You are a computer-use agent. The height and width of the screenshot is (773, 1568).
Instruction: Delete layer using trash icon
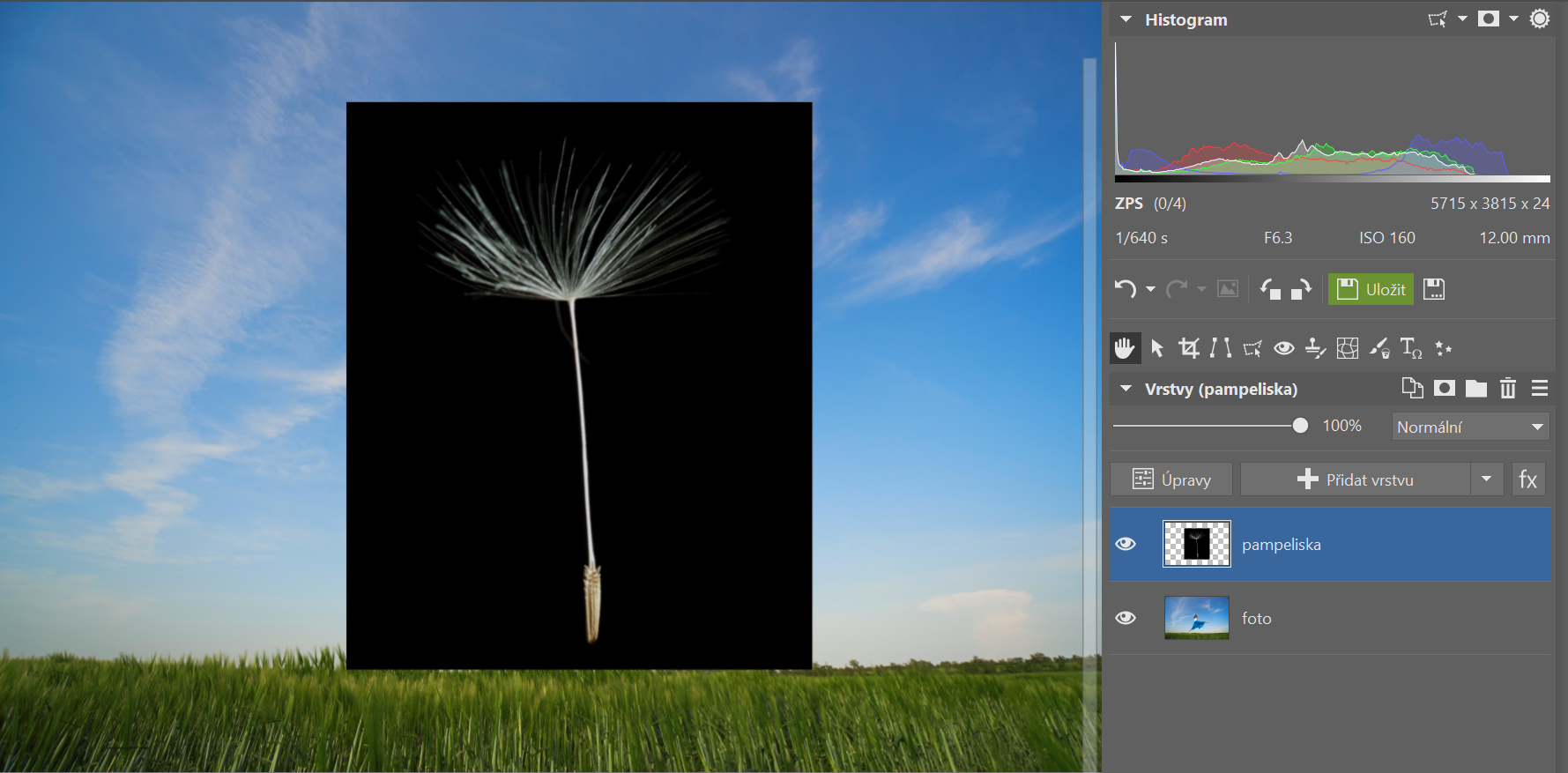coord(1508,389)
